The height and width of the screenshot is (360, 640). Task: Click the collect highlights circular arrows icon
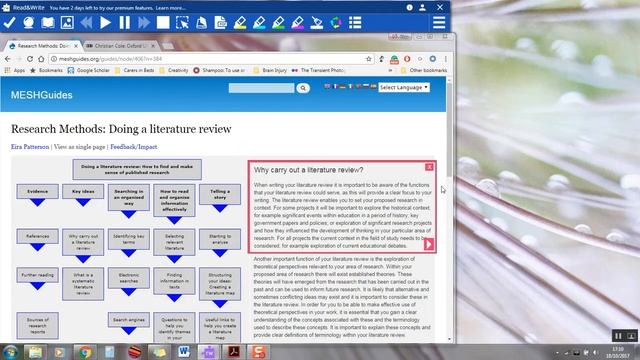(x=336, y=23)
